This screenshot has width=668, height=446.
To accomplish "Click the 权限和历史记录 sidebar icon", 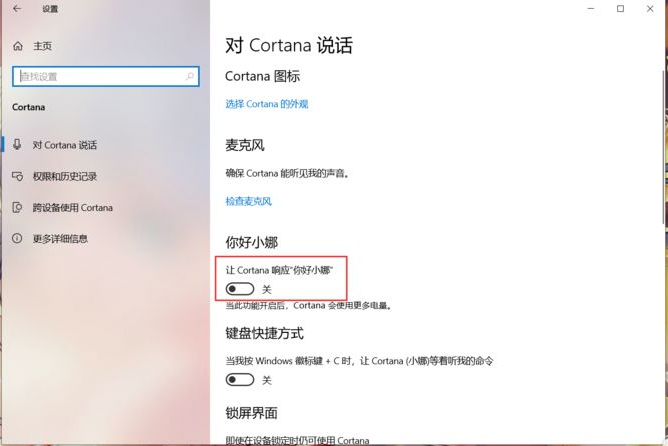I will (x=17, y=176).
